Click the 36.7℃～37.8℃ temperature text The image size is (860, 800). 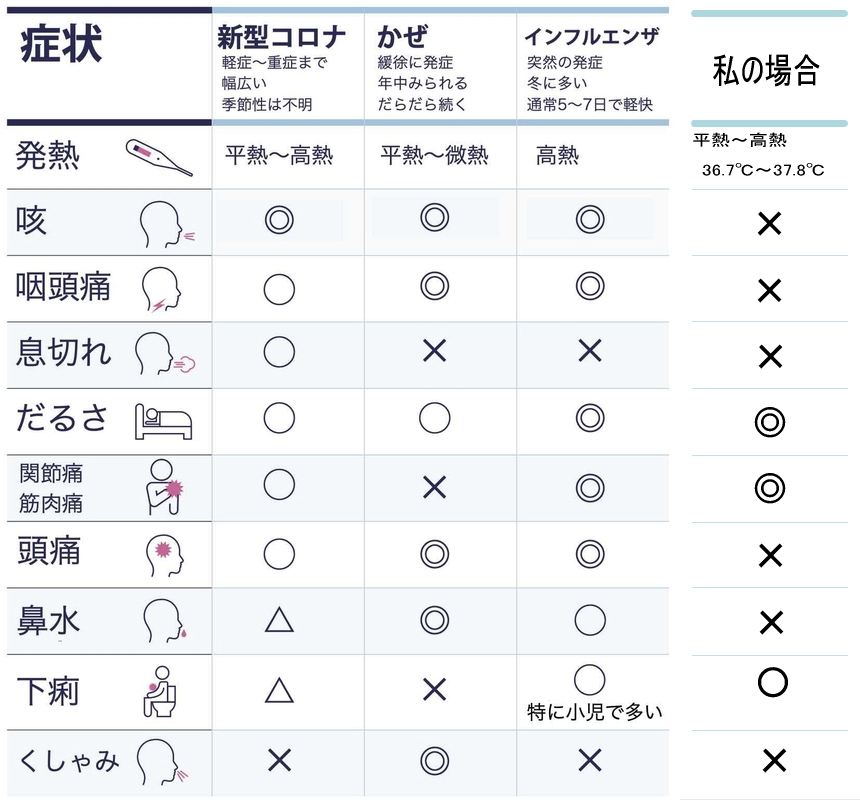coord(763,170)
